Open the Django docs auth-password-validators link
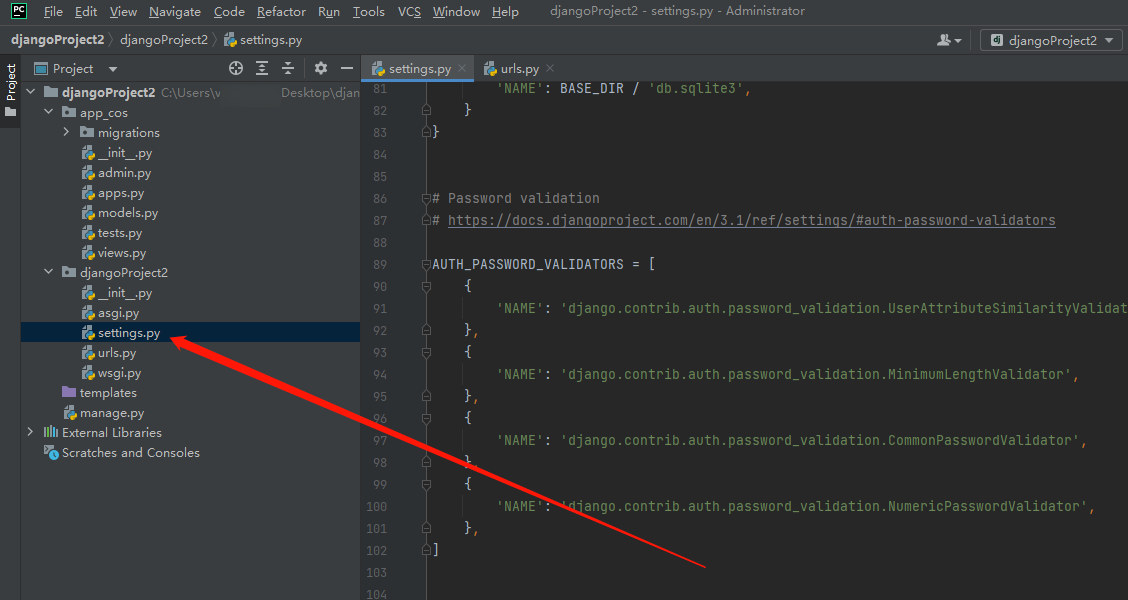This screenshot has width=1128, height=600. (751, 220)
